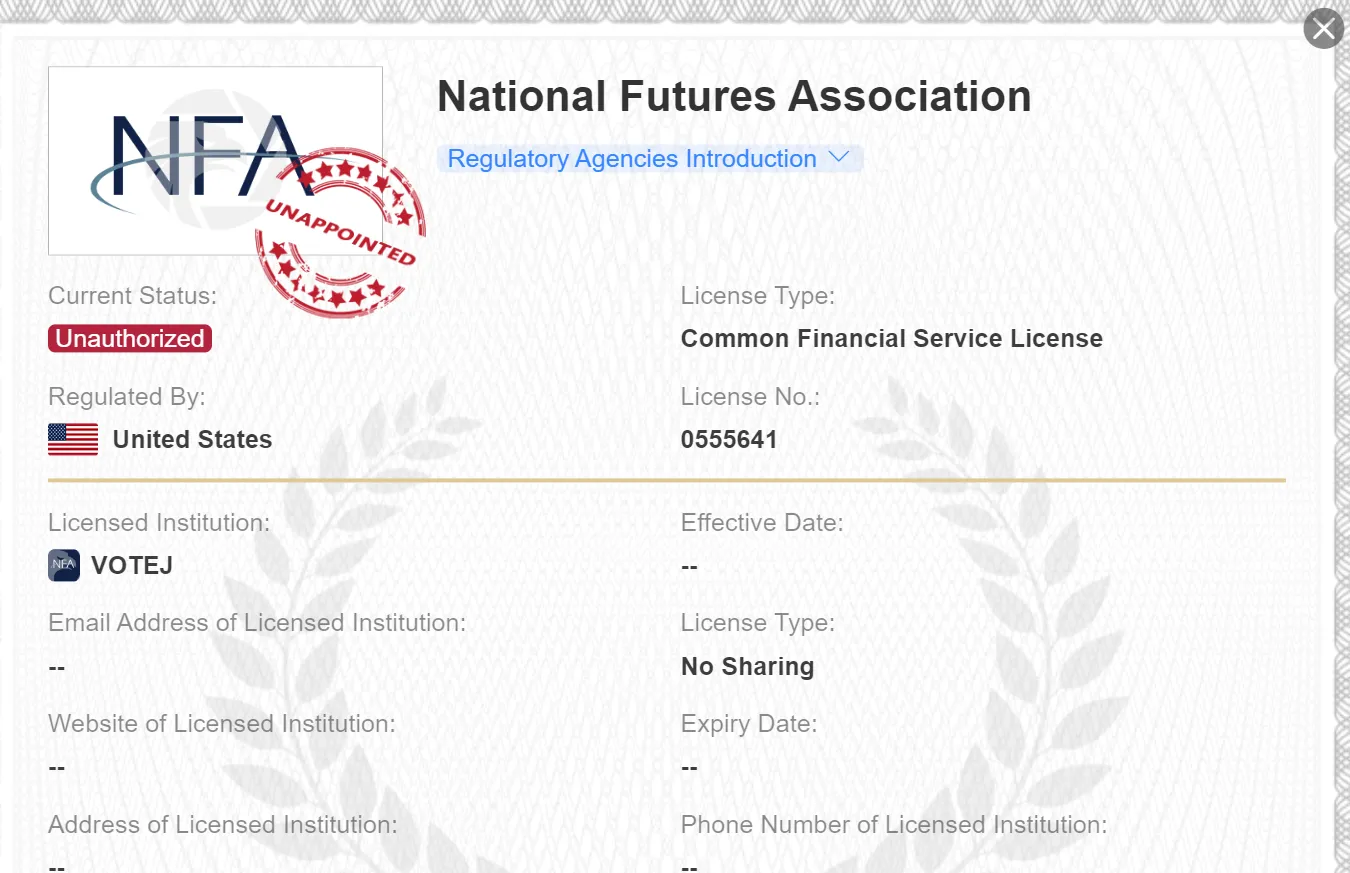The width and height of the screenshot is (1350, 873).
Task: Expand Regulatory Agencies Introduction dropdown
Action: [650, 159]
